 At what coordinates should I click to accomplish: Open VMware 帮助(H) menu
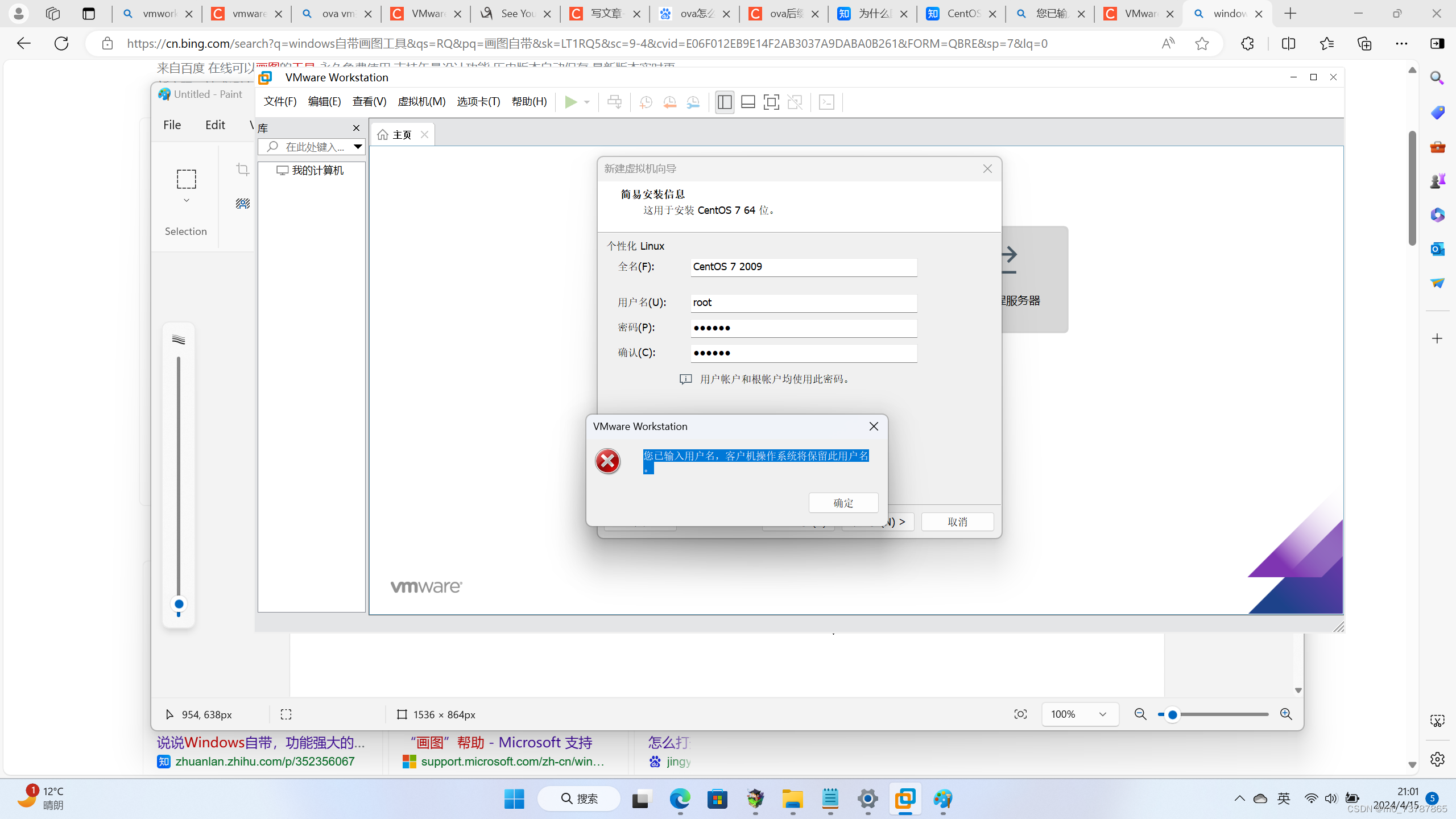529,102
